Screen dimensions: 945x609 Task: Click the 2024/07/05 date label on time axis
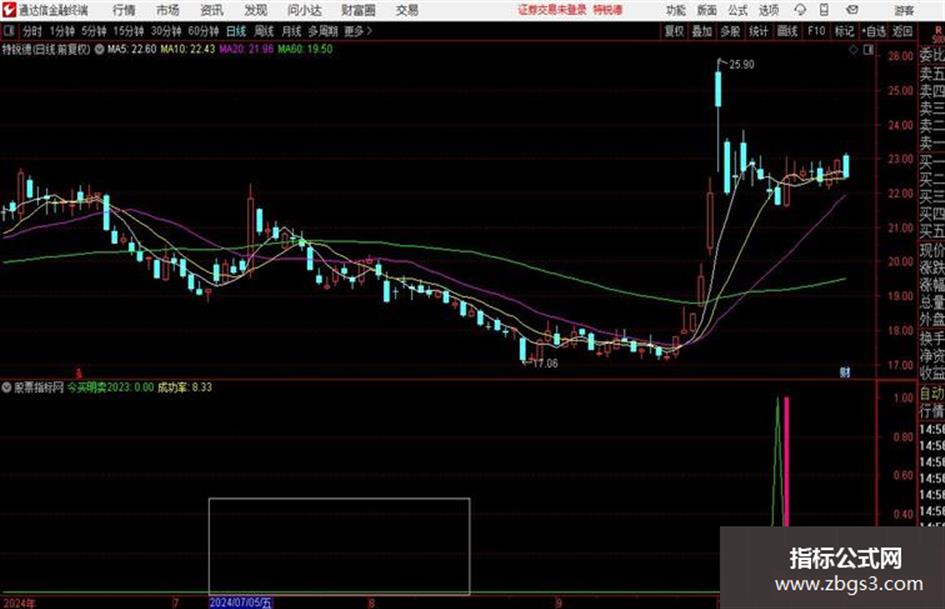[x=241, y=602]
